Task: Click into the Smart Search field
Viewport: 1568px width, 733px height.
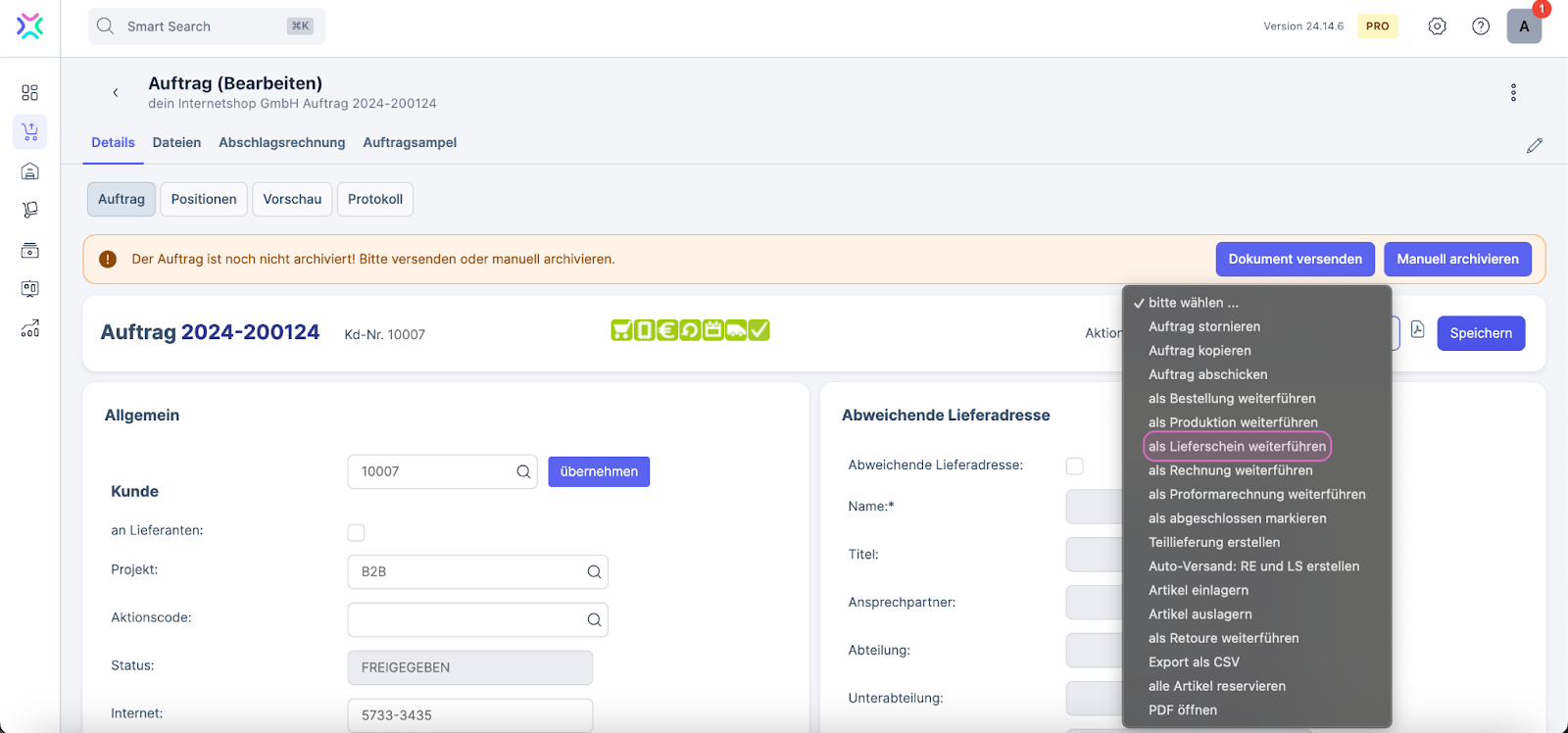Action: [x=206, y=26]
